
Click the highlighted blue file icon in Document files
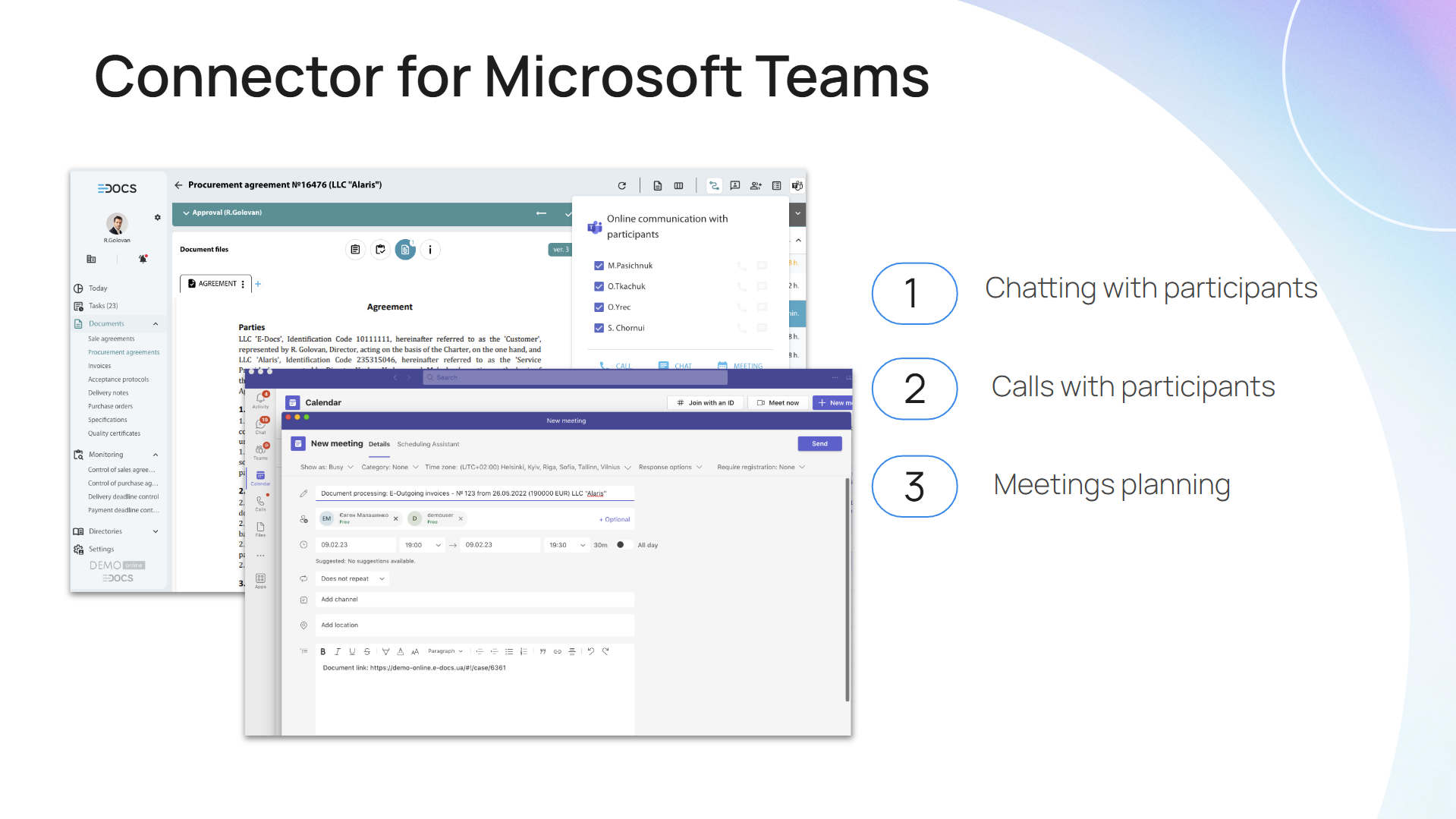tap(405, 250)
